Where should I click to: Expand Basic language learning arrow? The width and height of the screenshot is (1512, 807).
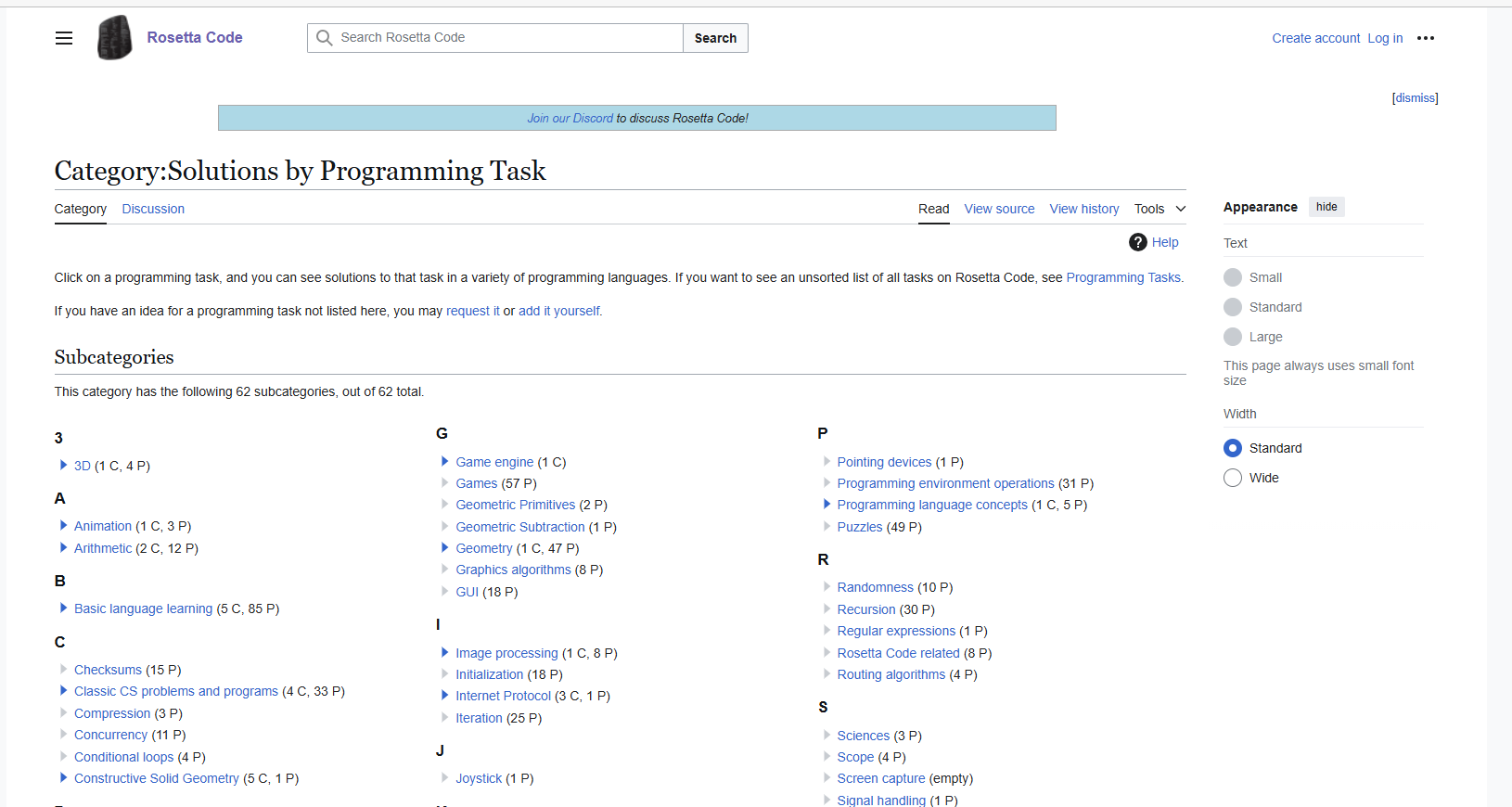coord(63,608)
